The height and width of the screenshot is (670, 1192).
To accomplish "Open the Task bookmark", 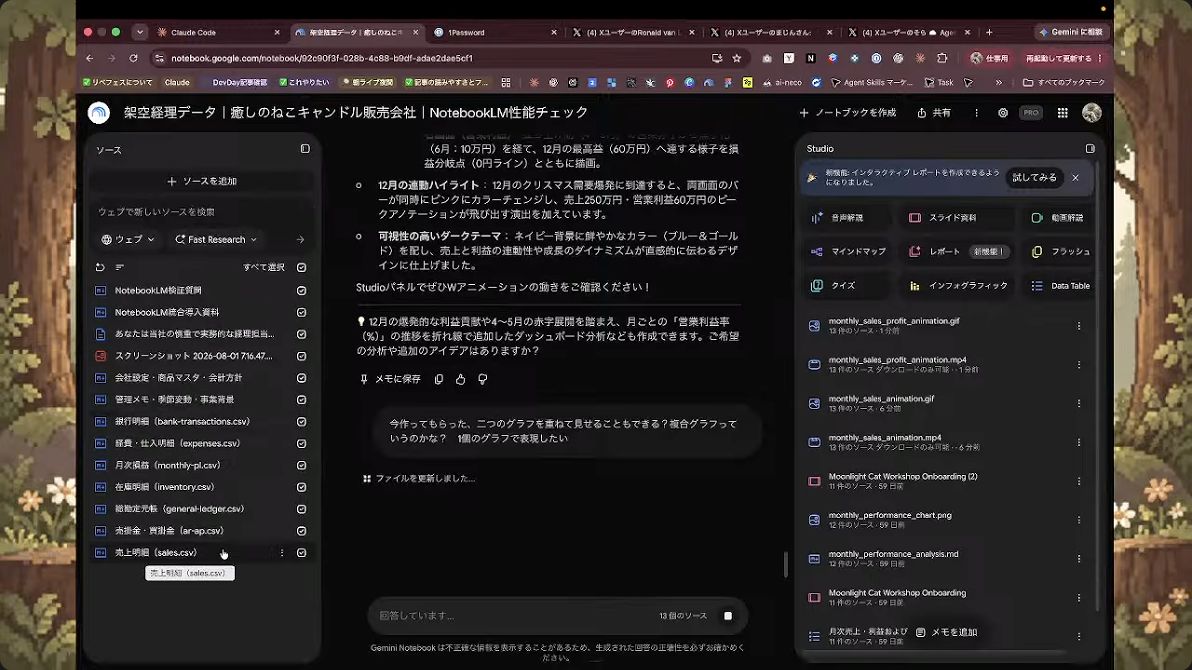I will (x=939, y=82).
